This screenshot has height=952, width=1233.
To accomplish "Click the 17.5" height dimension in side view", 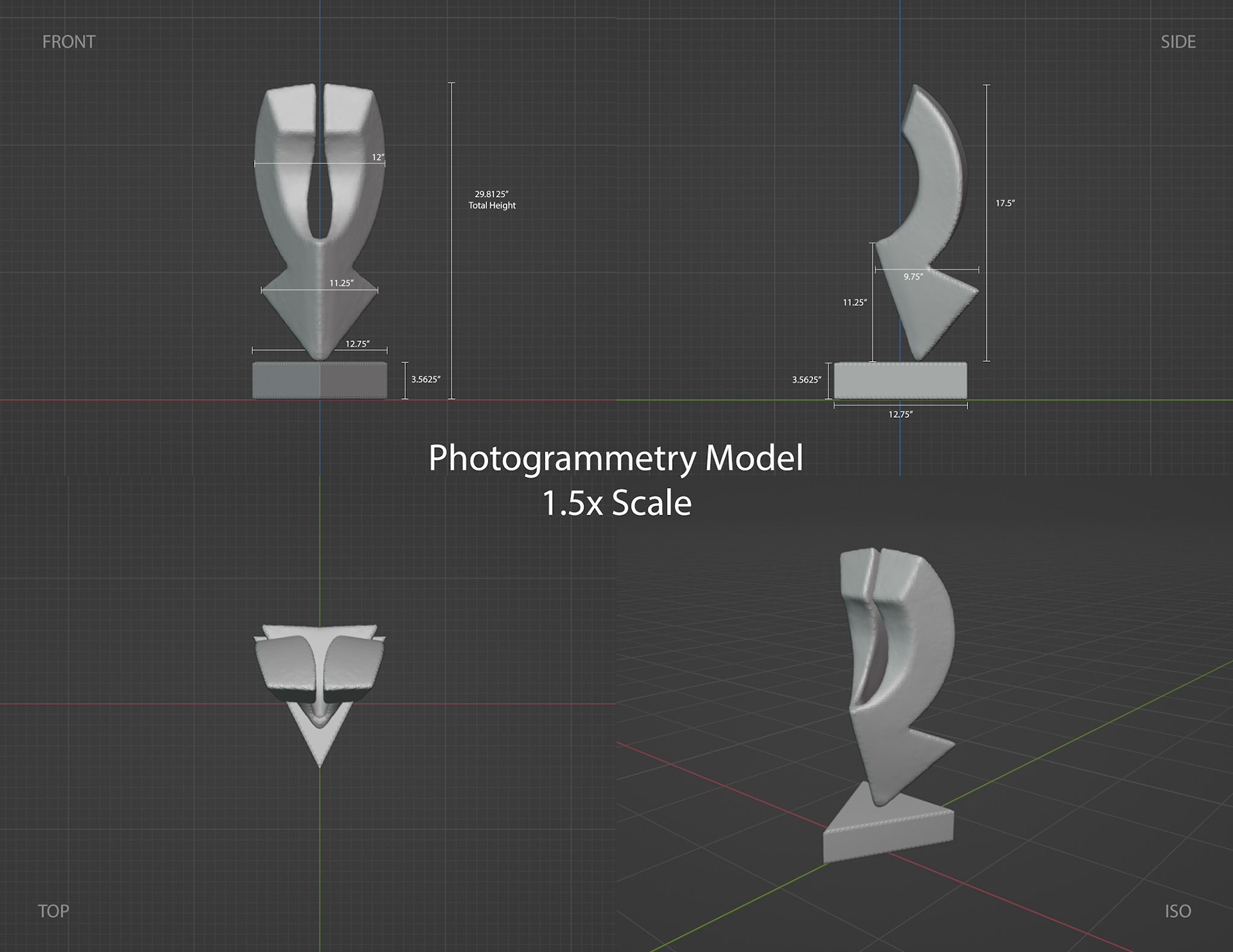I will pyautogui.click(x=1005, y=203).
